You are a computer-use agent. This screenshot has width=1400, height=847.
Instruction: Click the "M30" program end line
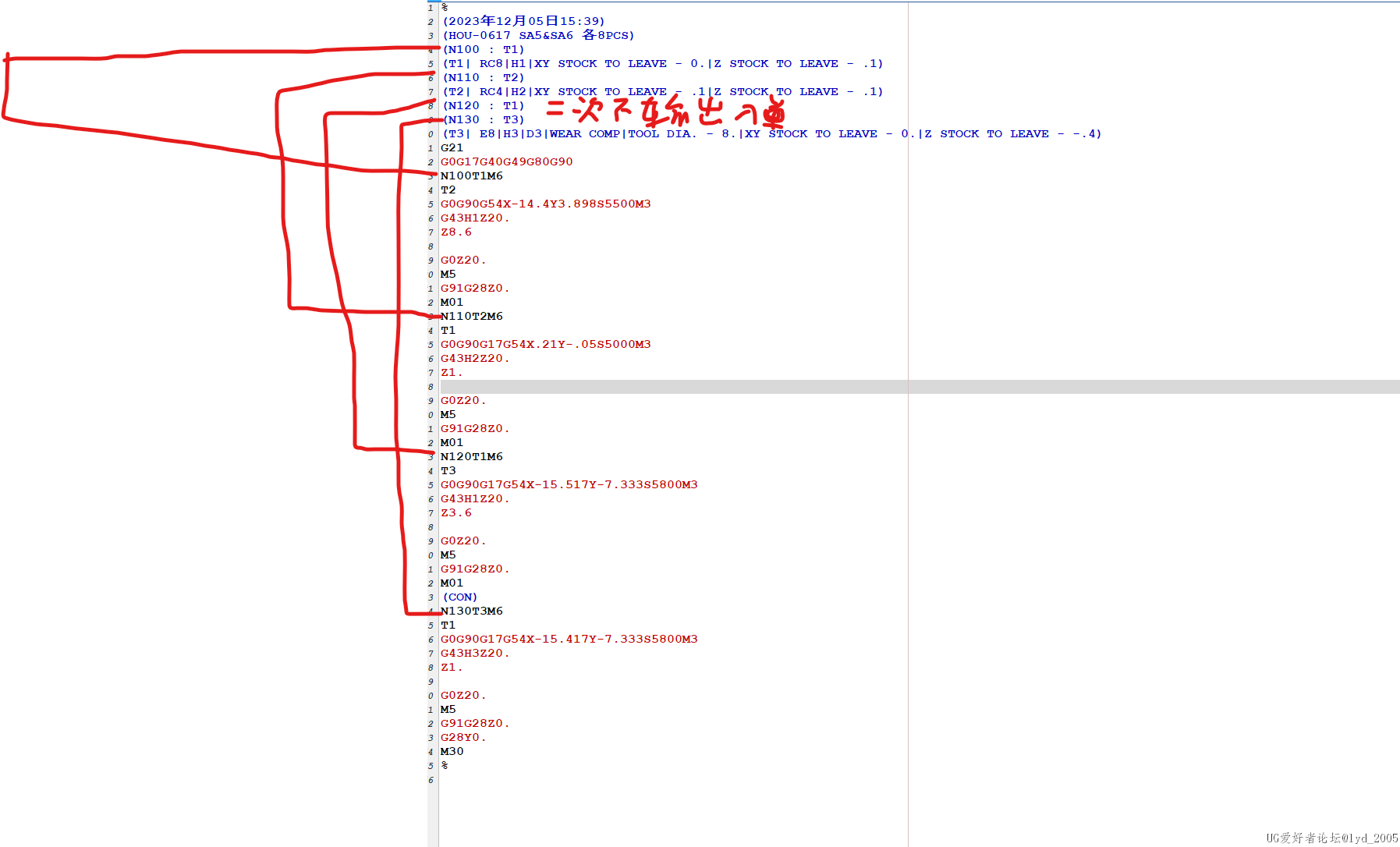coord(452,751)
